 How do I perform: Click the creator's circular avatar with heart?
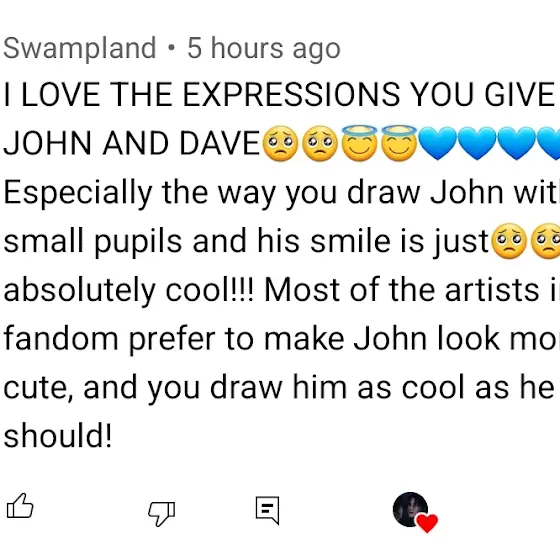click(x=411, y=509)
